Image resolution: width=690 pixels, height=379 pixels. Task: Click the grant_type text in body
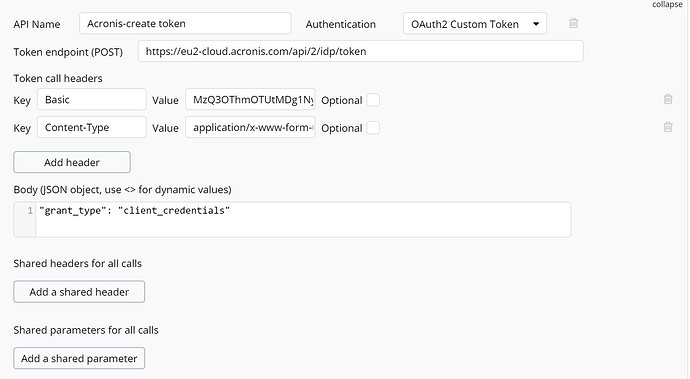73,211
